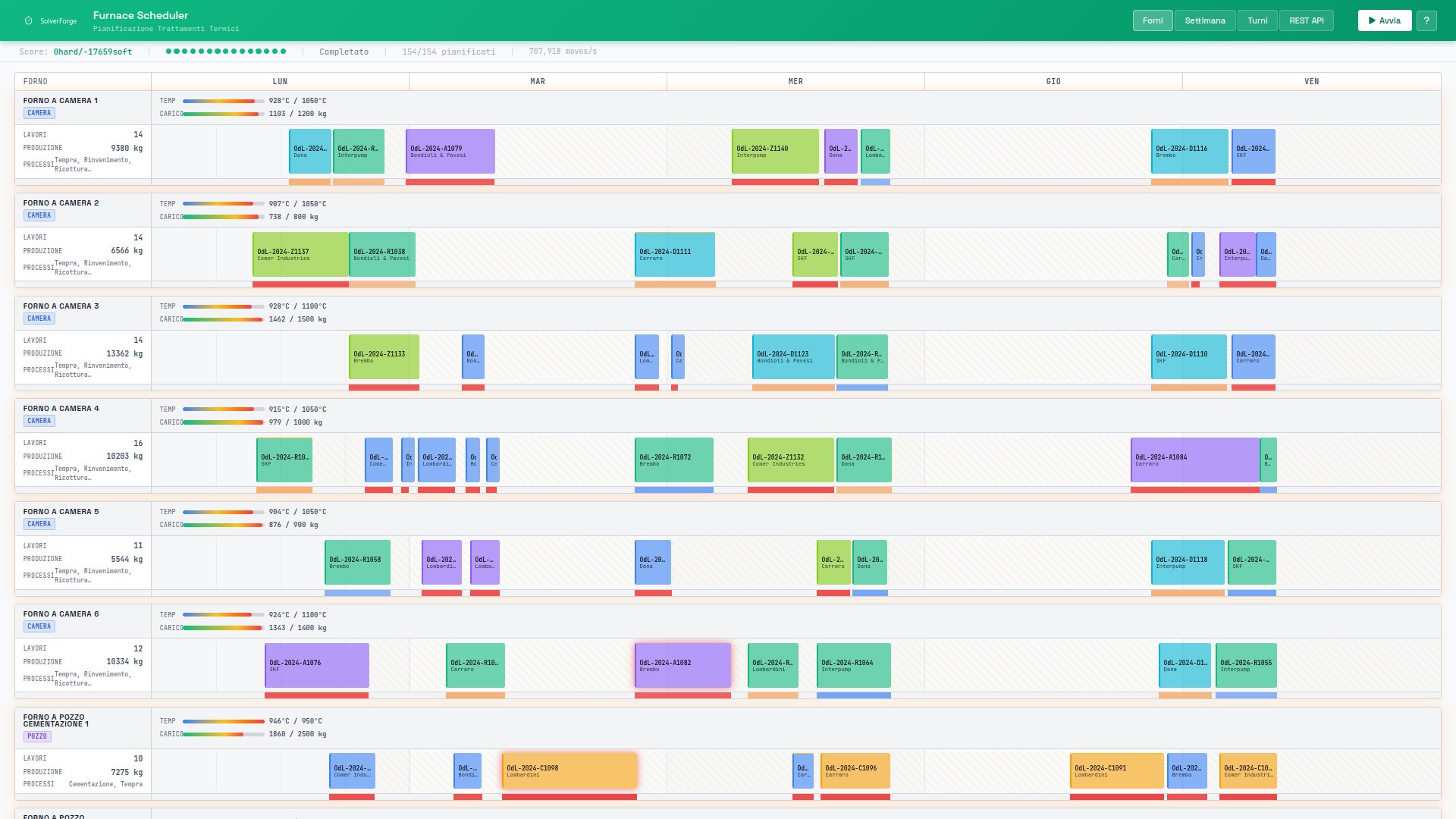Click the SolverForge logo icon
The height and width of the screenshot is (819, 1456).
[27, 20]
